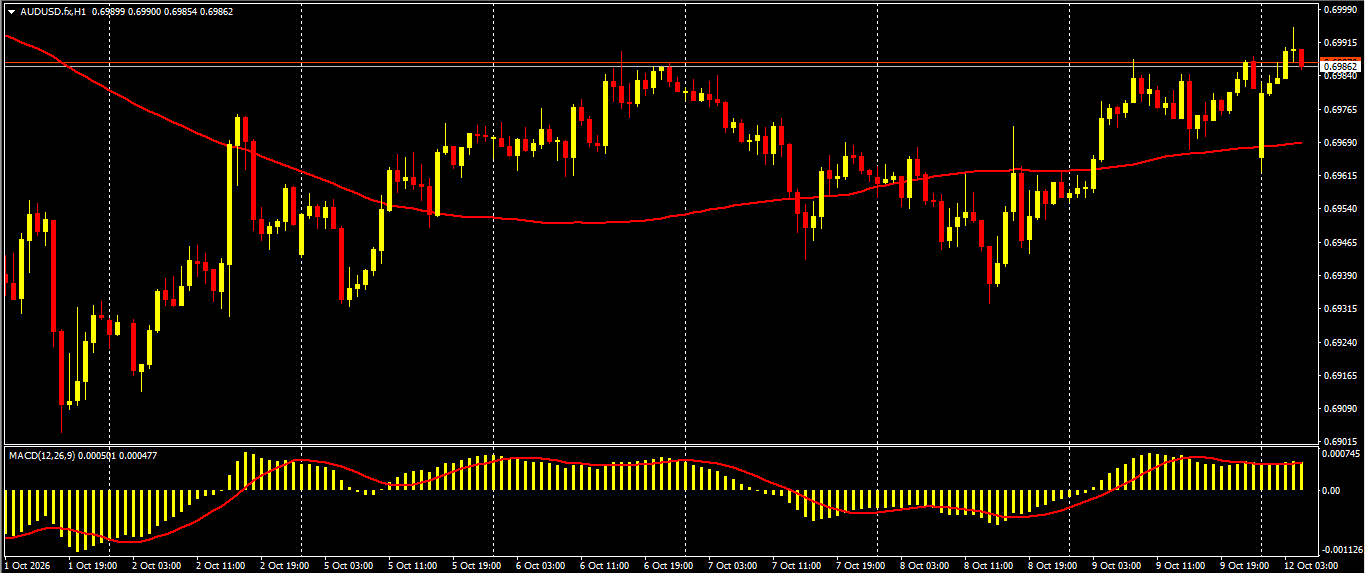The height and width of the screenshot is (573, 1365).
Task: Click the 0.69240 price axis label
Action: (x=1338, y=342)
